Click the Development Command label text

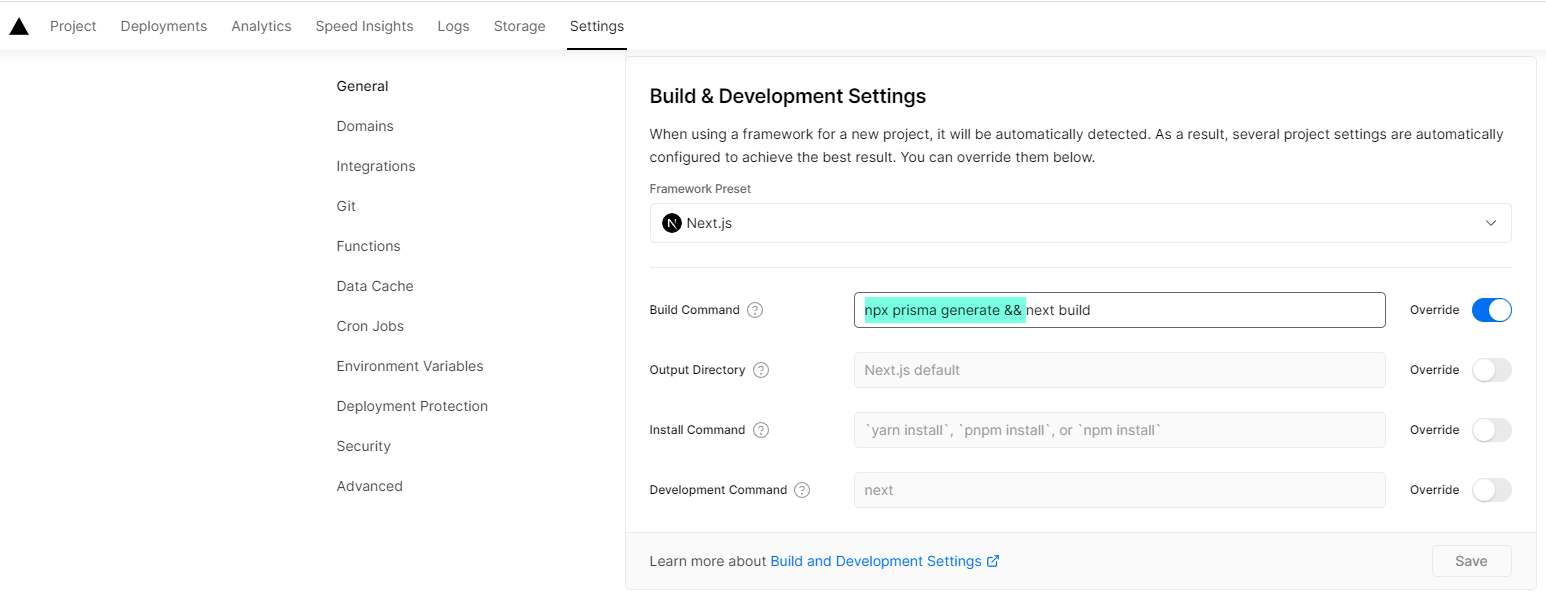click(719, 490)
